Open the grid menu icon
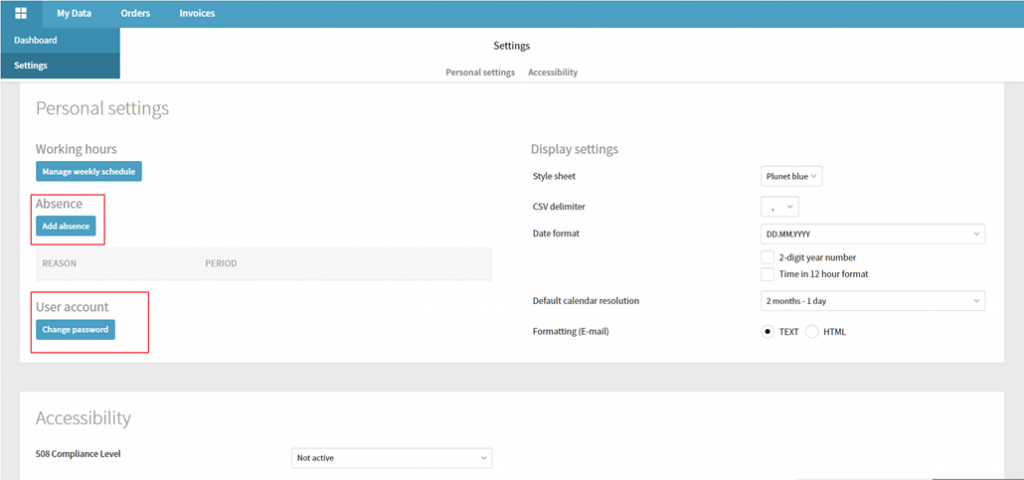1024x480 pixels. pos(21,13)
